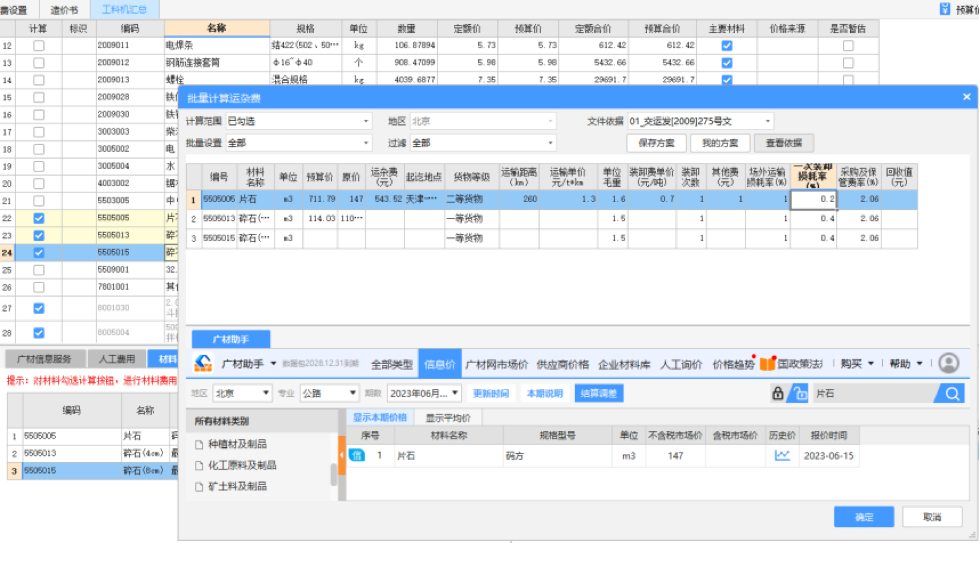Screen dimensions: 980x578
Task: Select the 显示平均价 tab
Action: coord(449,418)
